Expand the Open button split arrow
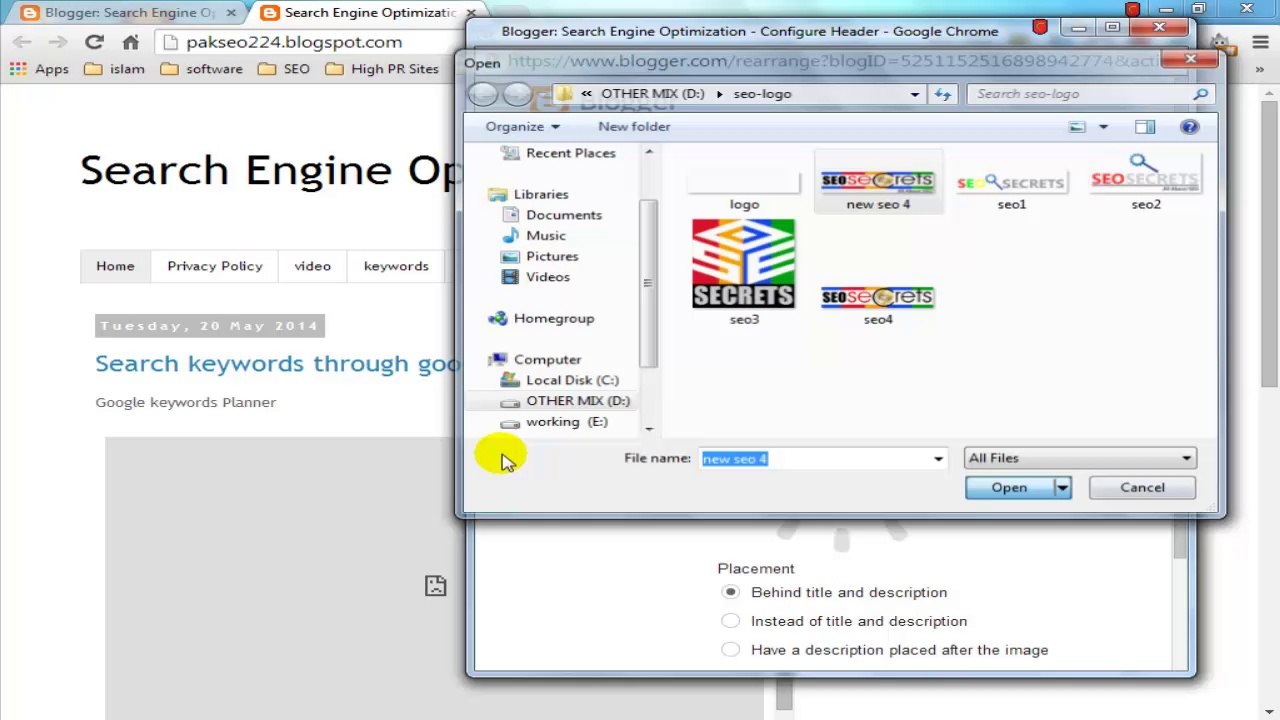Viewport: 1280px width, 720px height. click(x=1062, y=488)
